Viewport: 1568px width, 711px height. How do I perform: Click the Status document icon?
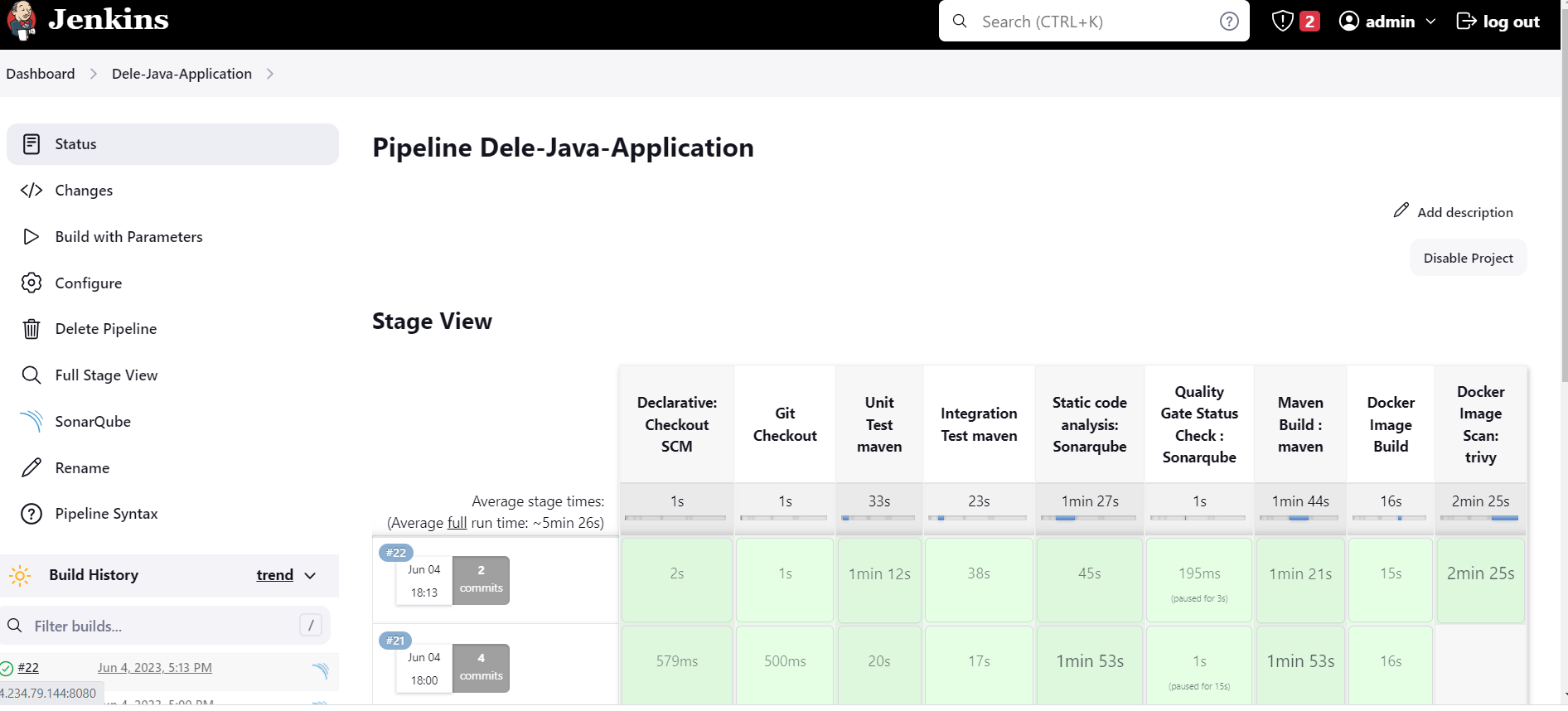click(31, 144)
